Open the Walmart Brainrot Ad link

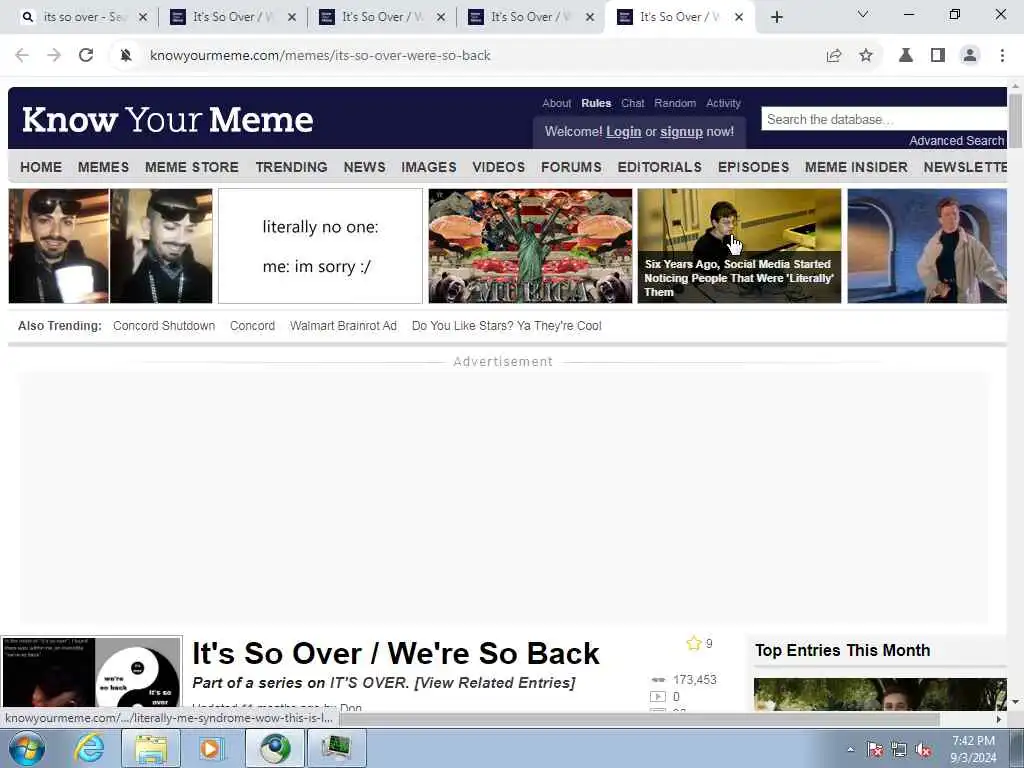[344, 326]
